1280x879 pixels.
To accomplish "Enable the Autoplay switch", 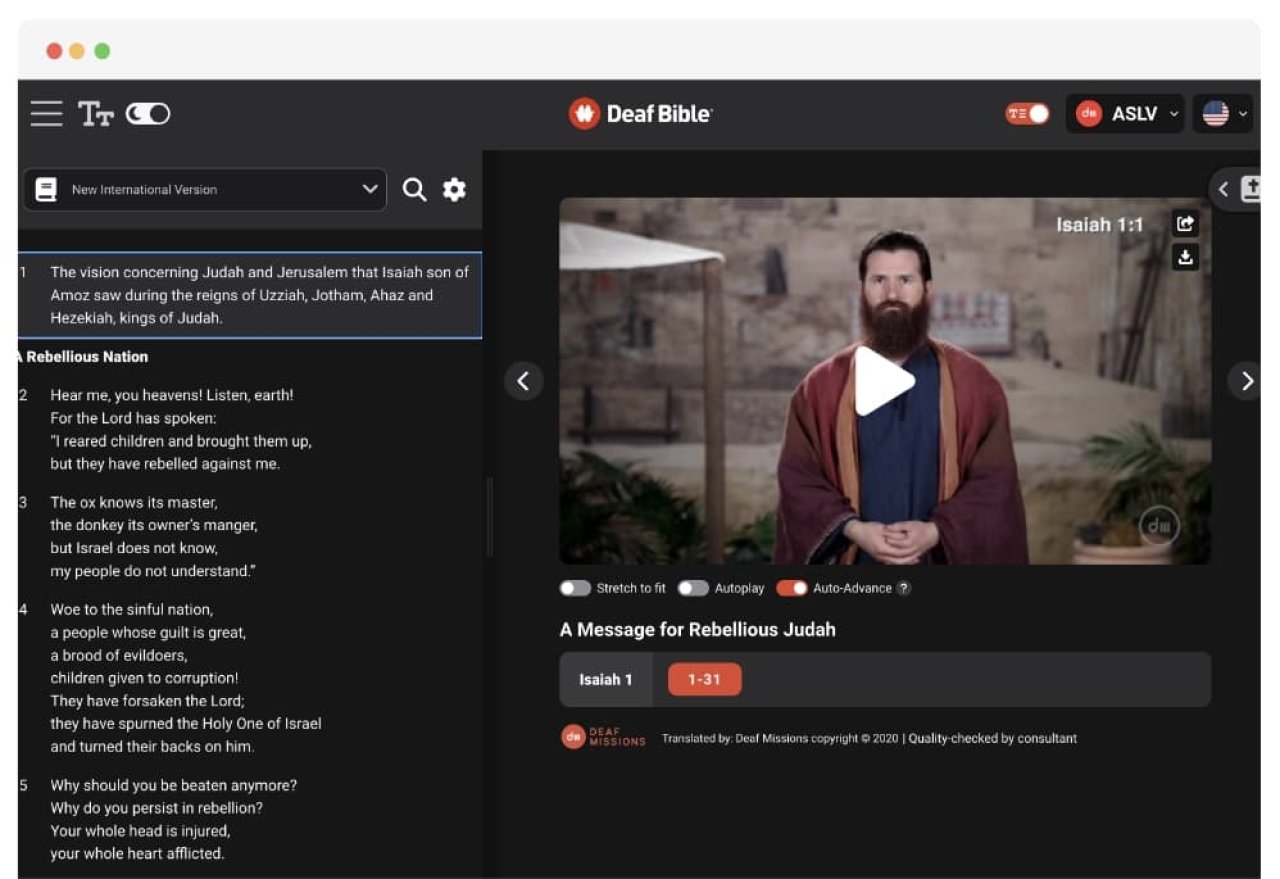I will (693, 588).
